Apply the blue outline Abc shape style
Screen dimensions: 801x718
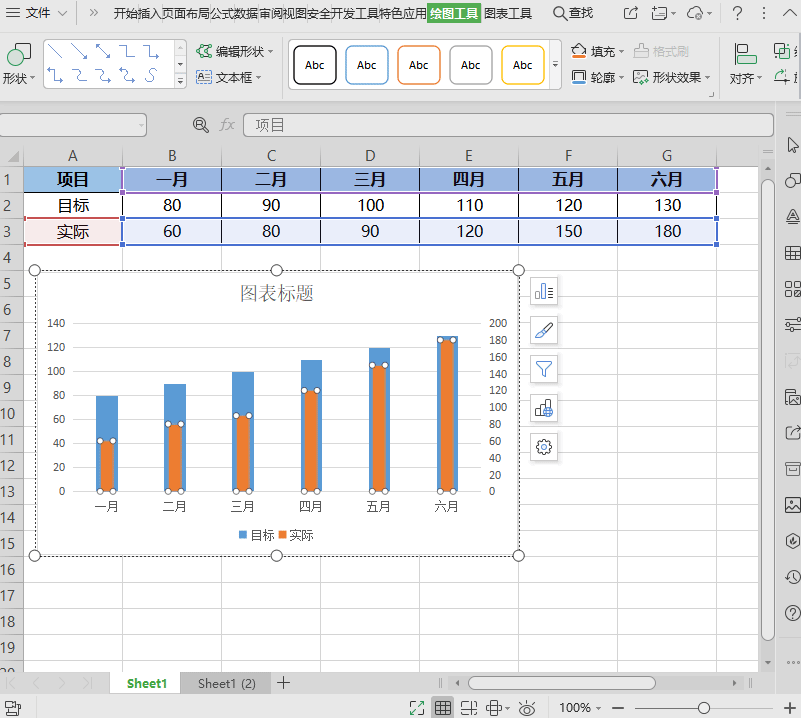click(x=367, y=65)
